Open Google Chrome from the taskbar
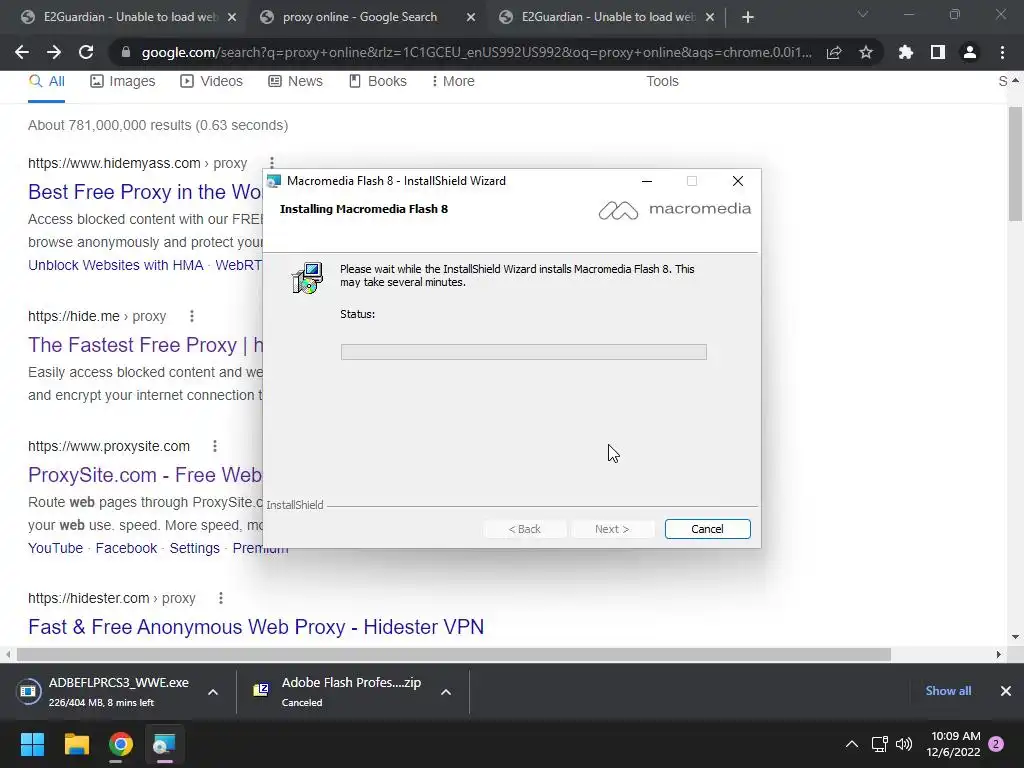The height and width of the screenshot is (768, 1024). point(121,744)
